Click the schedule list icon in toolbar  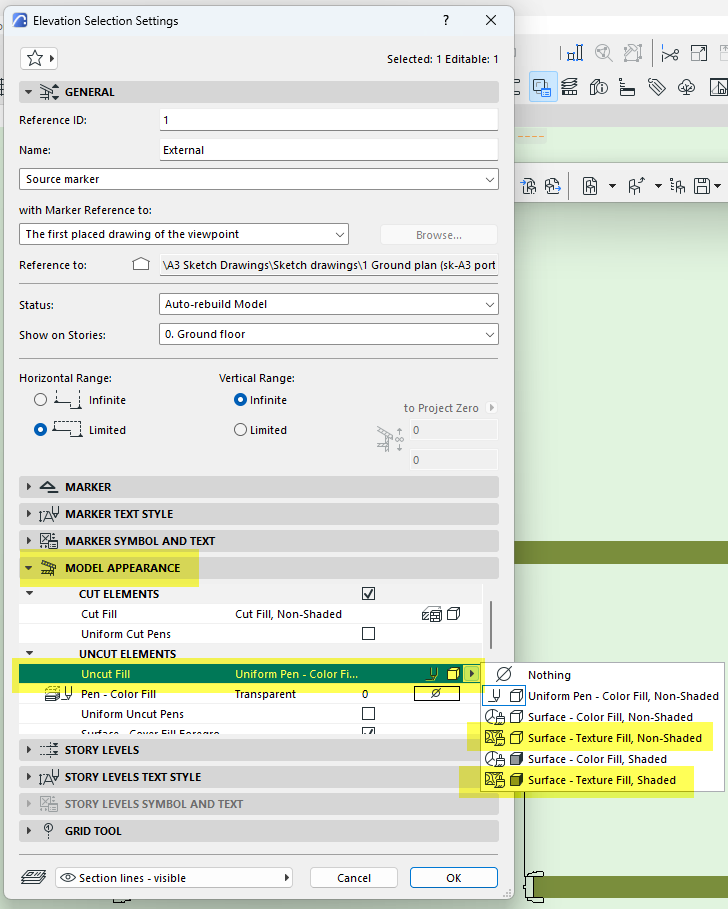628,87
